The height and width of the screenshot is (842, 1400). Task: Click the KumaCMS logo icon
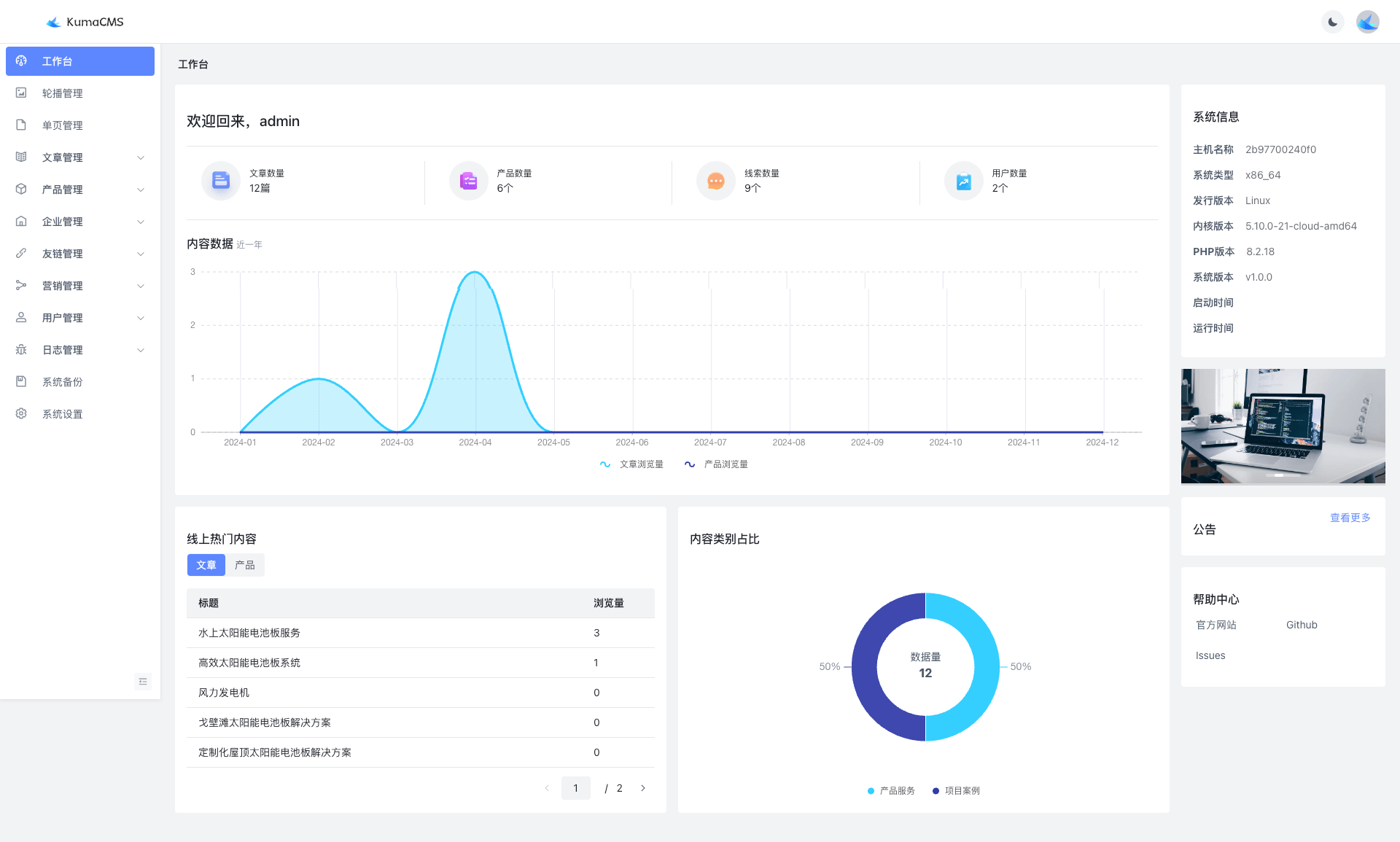click(x=53, y=22)
